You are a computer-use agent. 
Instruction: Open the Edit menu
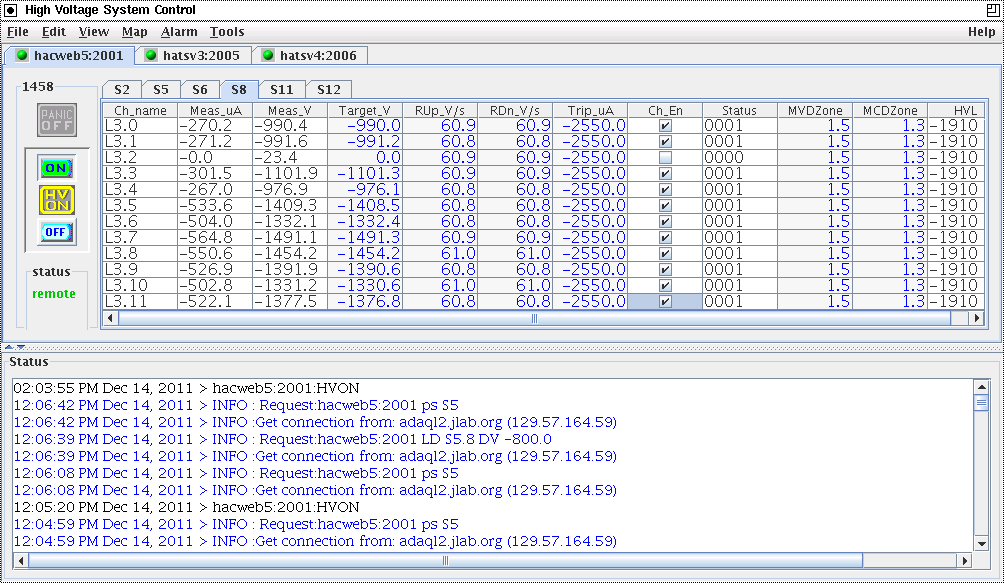click(x=54, y=32)
